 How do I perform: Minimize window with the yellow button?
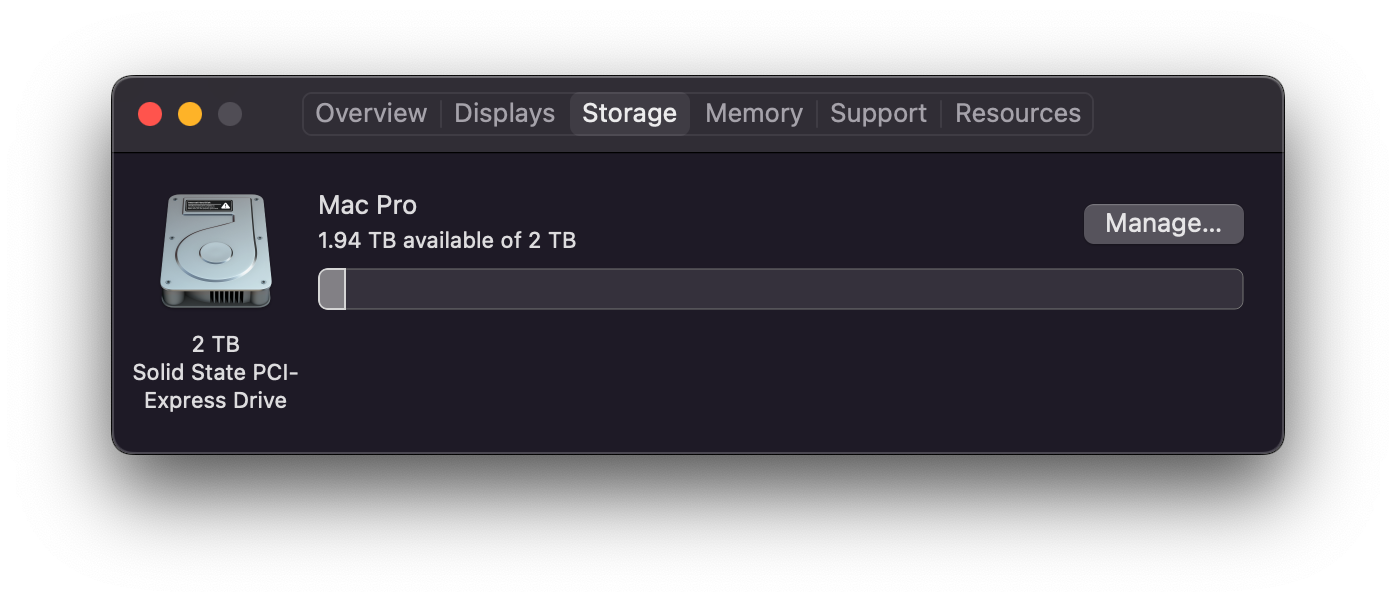(x=190, y=114)
